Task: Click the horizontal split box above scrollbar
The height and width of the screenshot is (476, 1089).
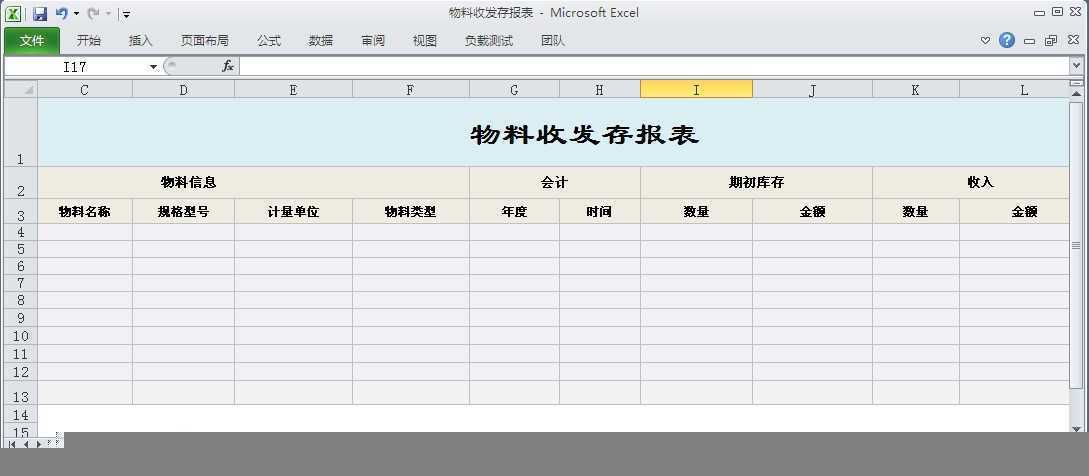Action: coord(1076,83)
